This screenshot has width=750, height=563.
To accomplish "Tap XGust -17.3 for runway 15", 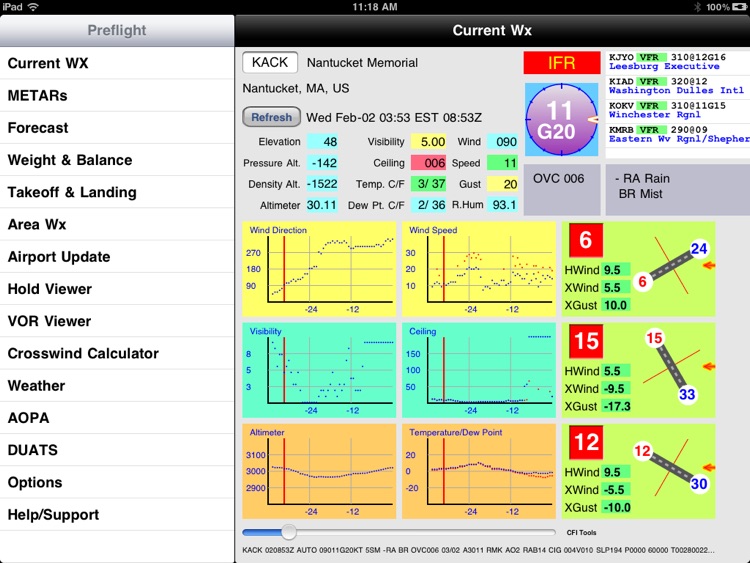I will pyautogui.click(x=616, y=407).
